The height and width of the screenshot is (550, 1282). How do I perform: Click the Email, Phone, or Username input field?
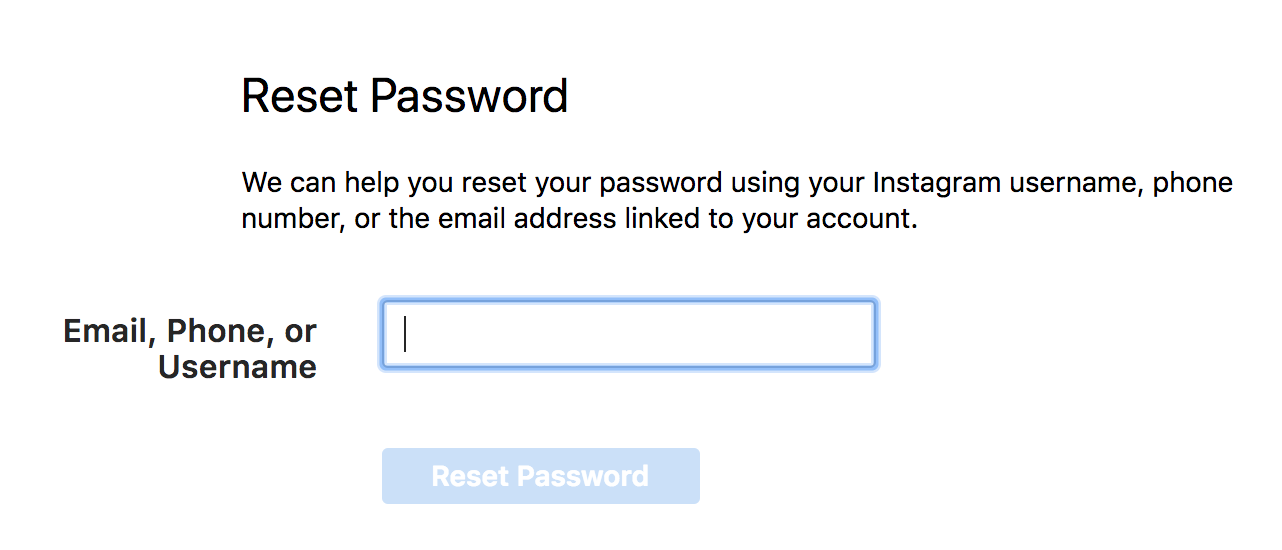point(628,334)
